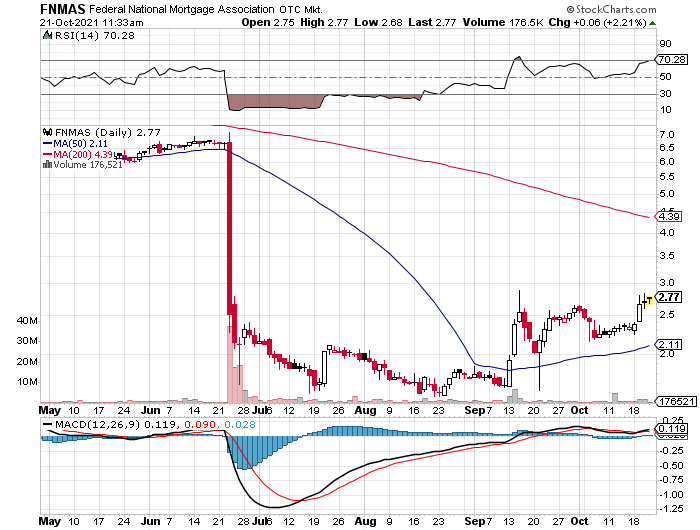Click the Sep label on upper date axis
Screen dimensions: 700x530
475,410
